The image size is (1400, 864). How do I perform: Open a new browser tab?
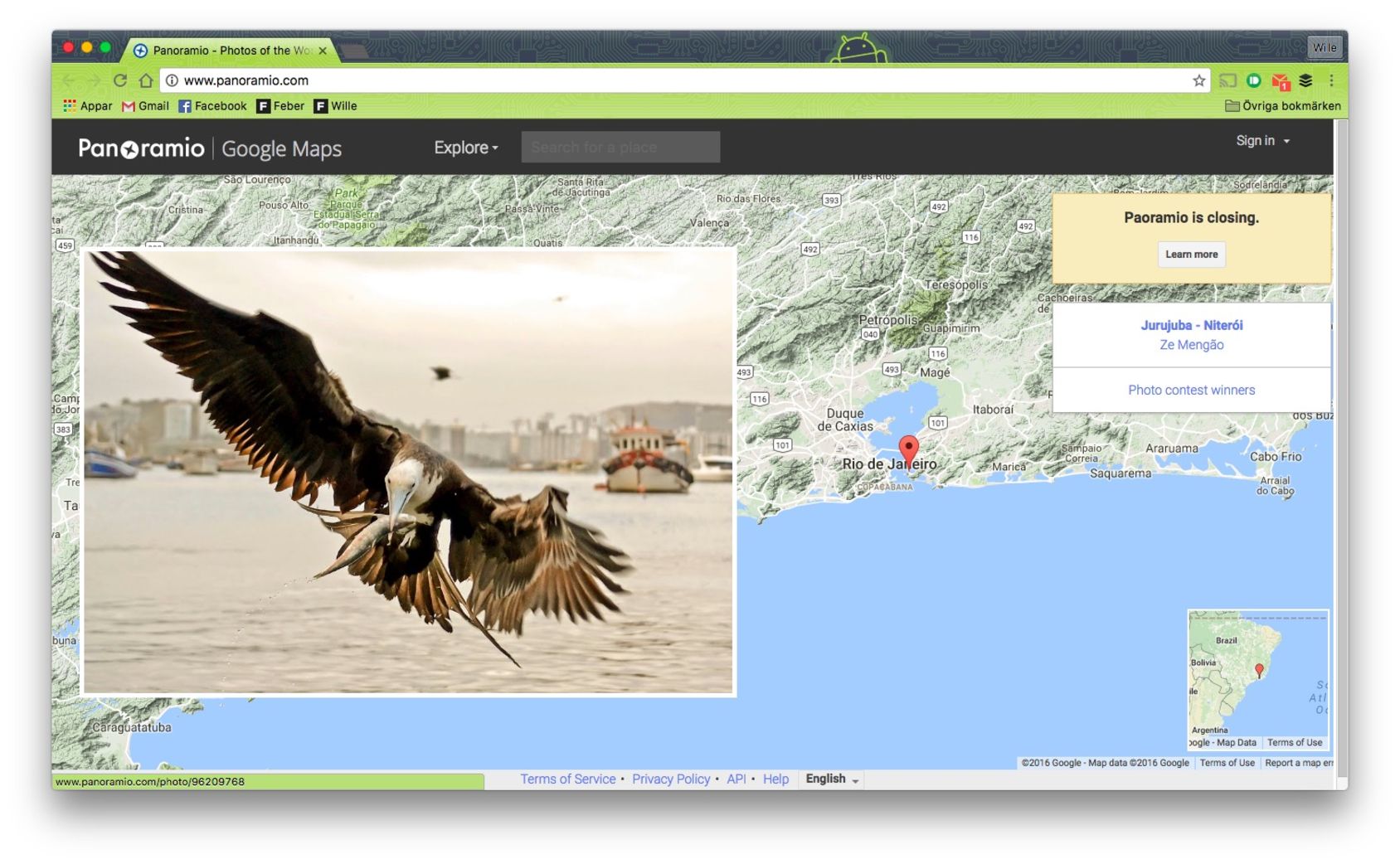[354, 51]
